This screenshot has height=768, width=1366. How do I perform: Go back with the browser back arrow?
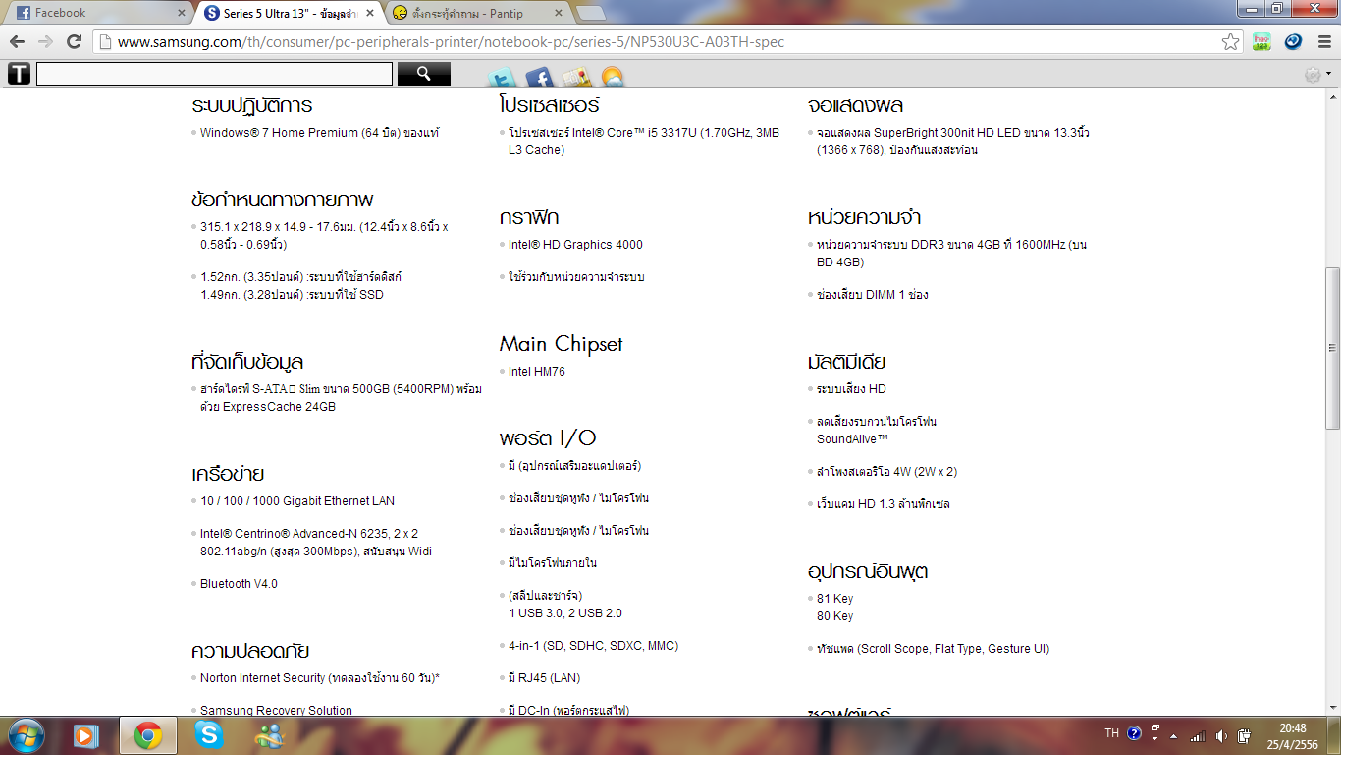[17, 41]
